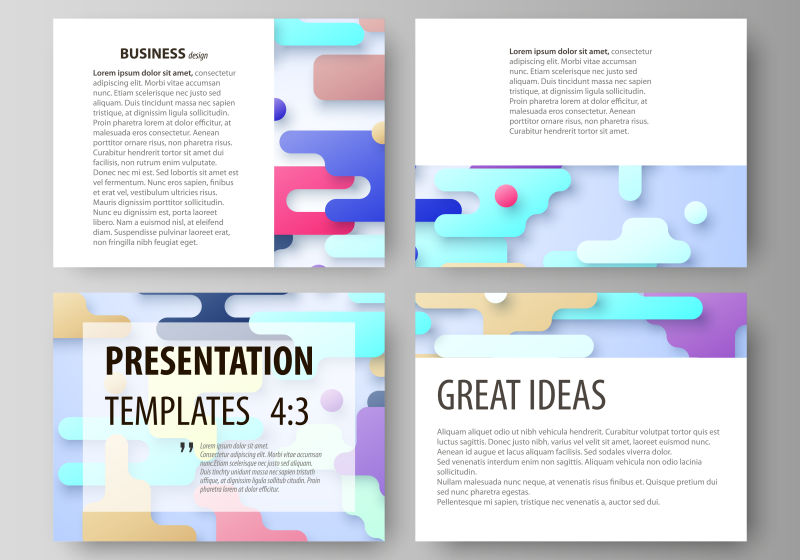800x560 pixels.
Task: Click the double quotation mark icon
Action: pos(186,449)
